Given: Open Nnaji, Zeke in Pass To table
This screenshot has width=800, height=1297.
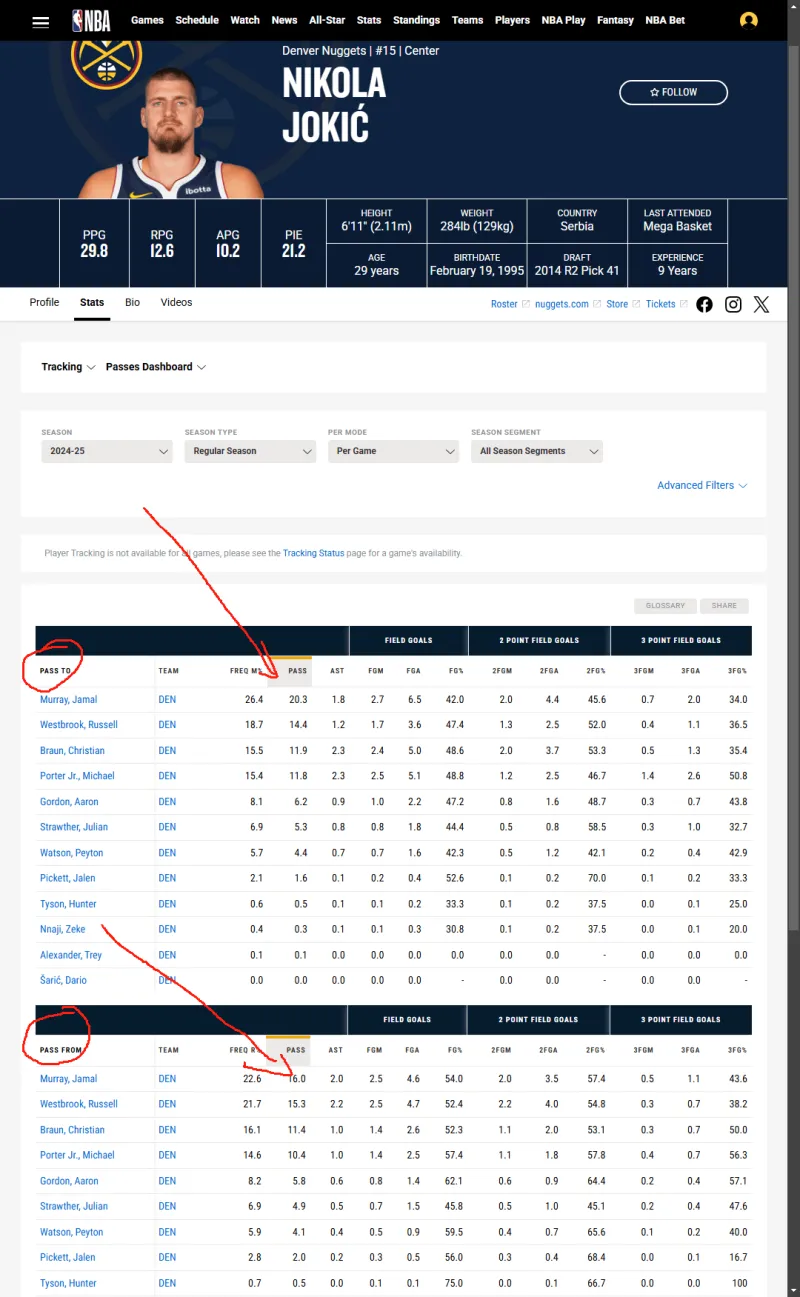Looking at the screenshot, I should click(62, 929).
